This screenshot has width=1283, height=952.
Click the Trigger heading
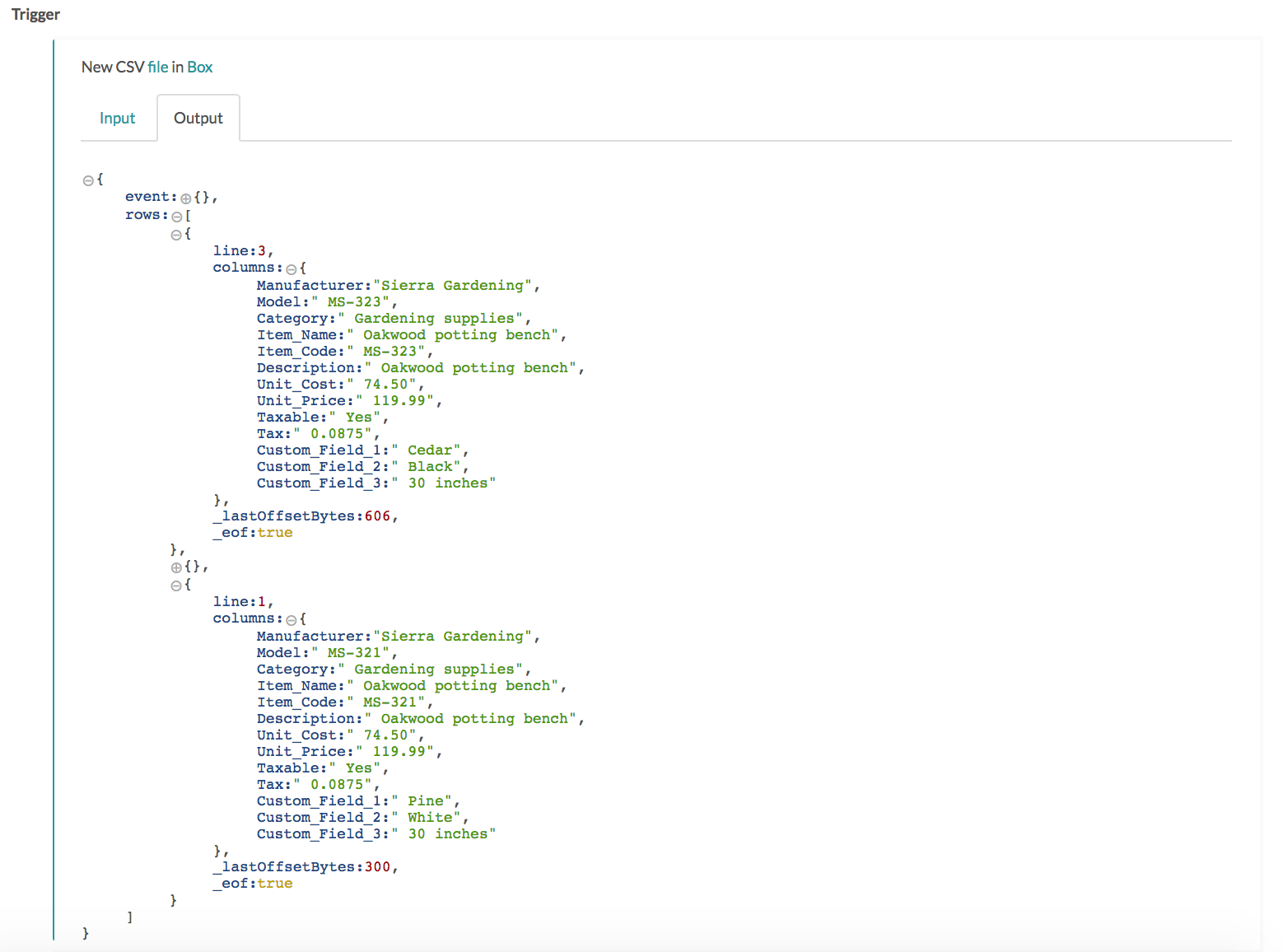pos(34,14)
